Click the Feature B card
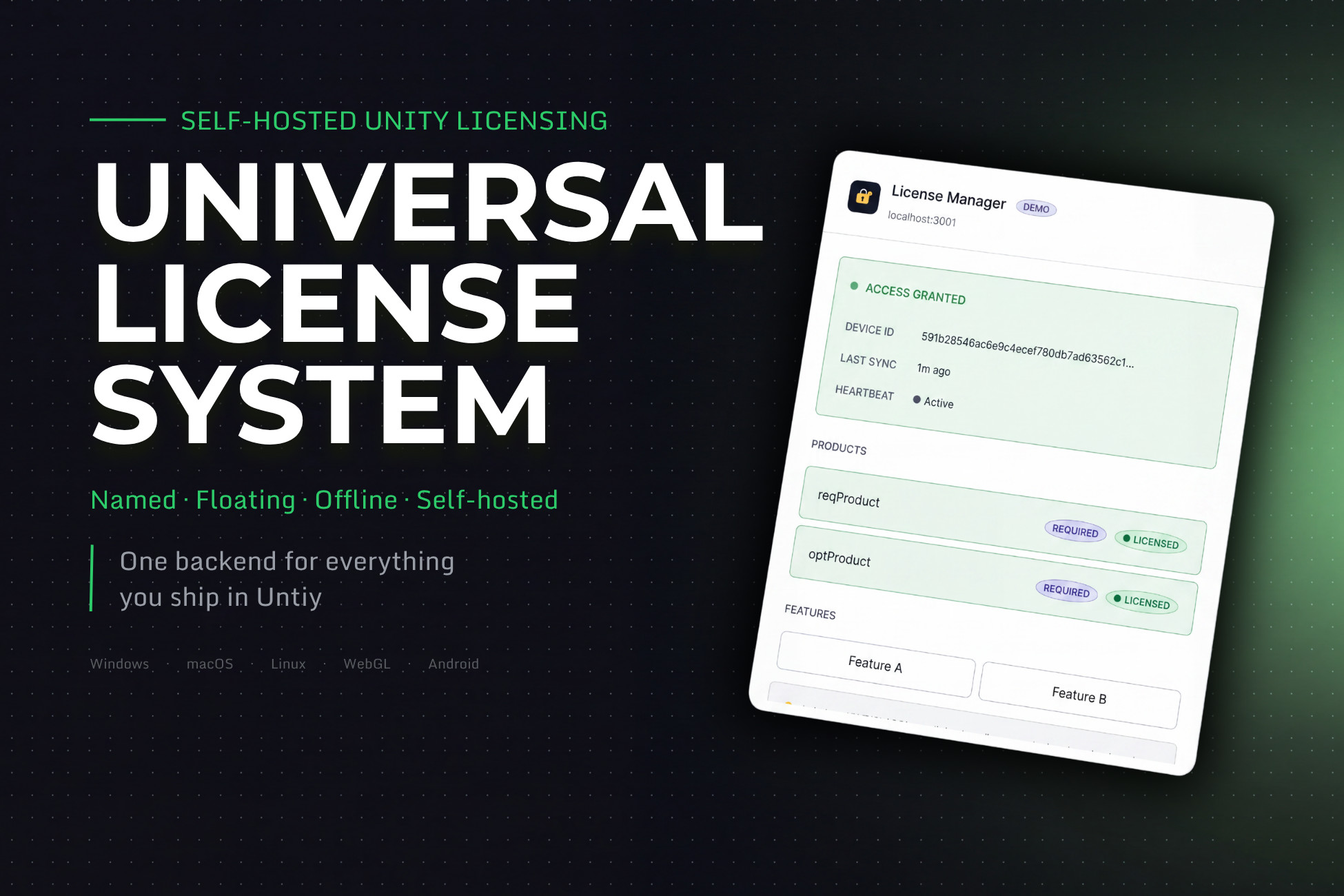The width and height of the screenshot is (1344, 896). point(1079,695)
